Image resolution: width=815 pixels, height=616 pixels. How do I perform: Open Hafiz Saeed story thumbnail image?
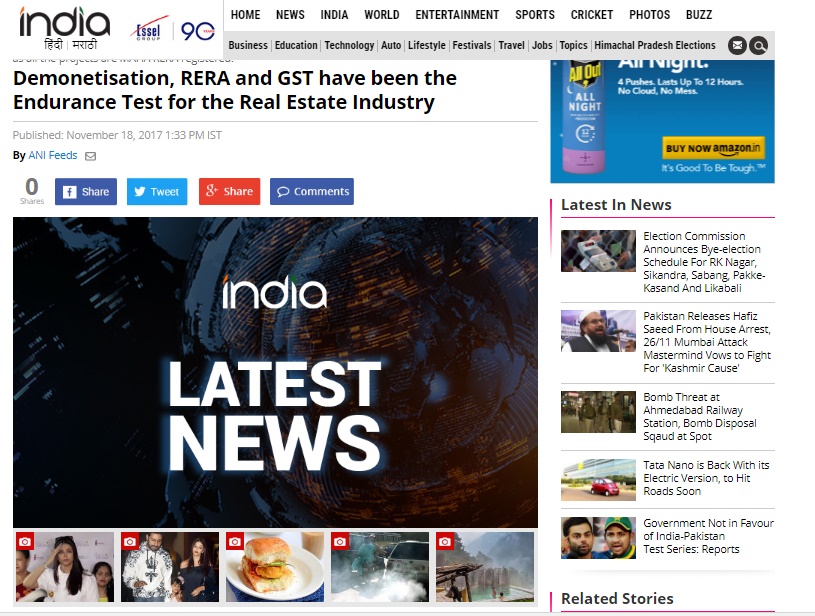pyautogui.click(x=598, y=331)
